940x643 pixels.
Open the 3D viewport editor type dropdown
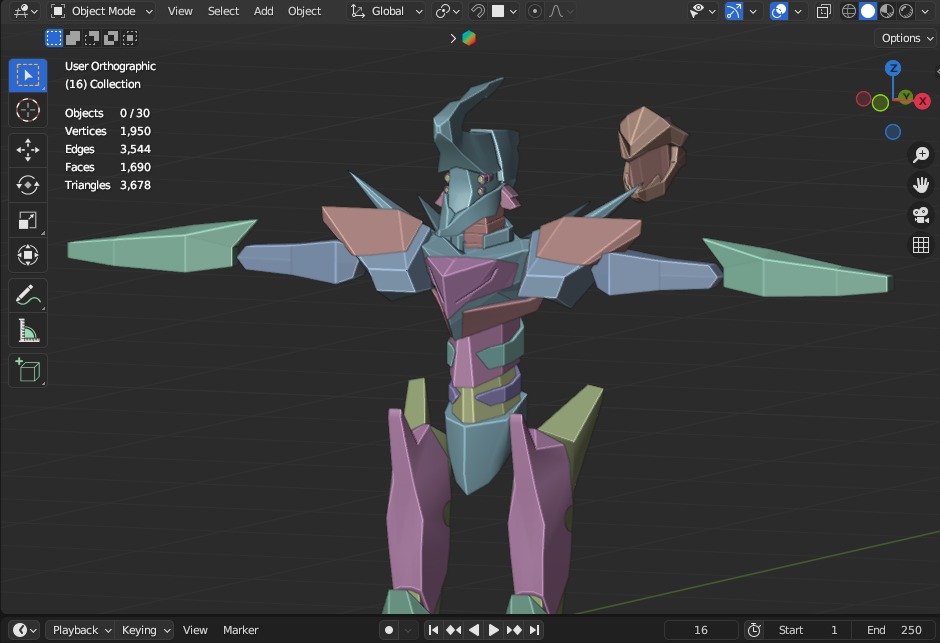[26, 11]
